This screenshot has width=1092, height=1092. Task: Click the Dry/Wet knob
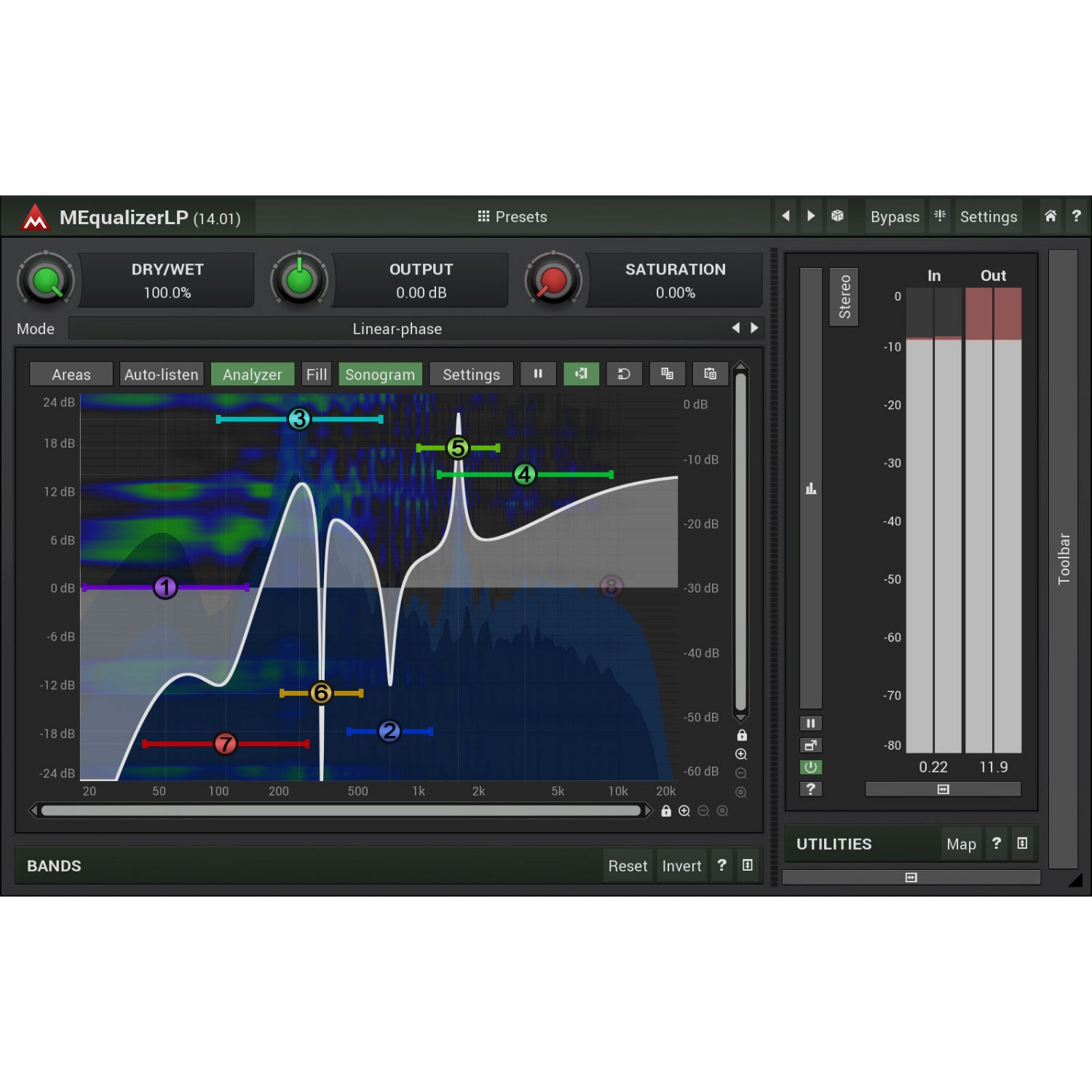pos(46,280)
